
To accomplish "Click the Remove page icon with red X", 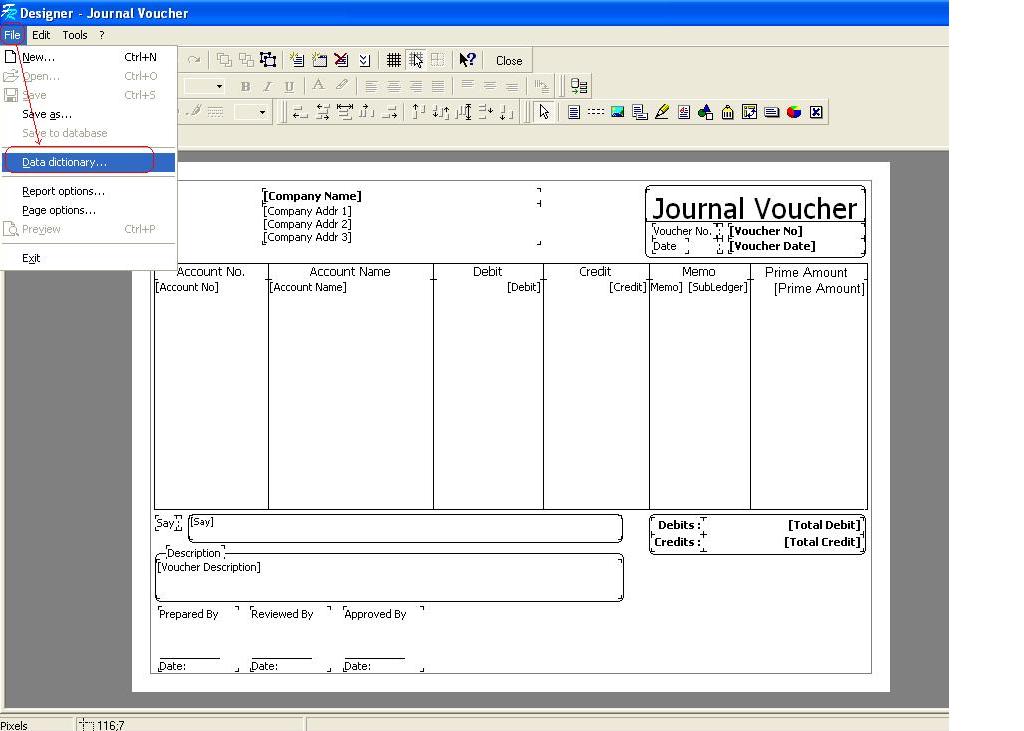I will [x=342, y=60].
